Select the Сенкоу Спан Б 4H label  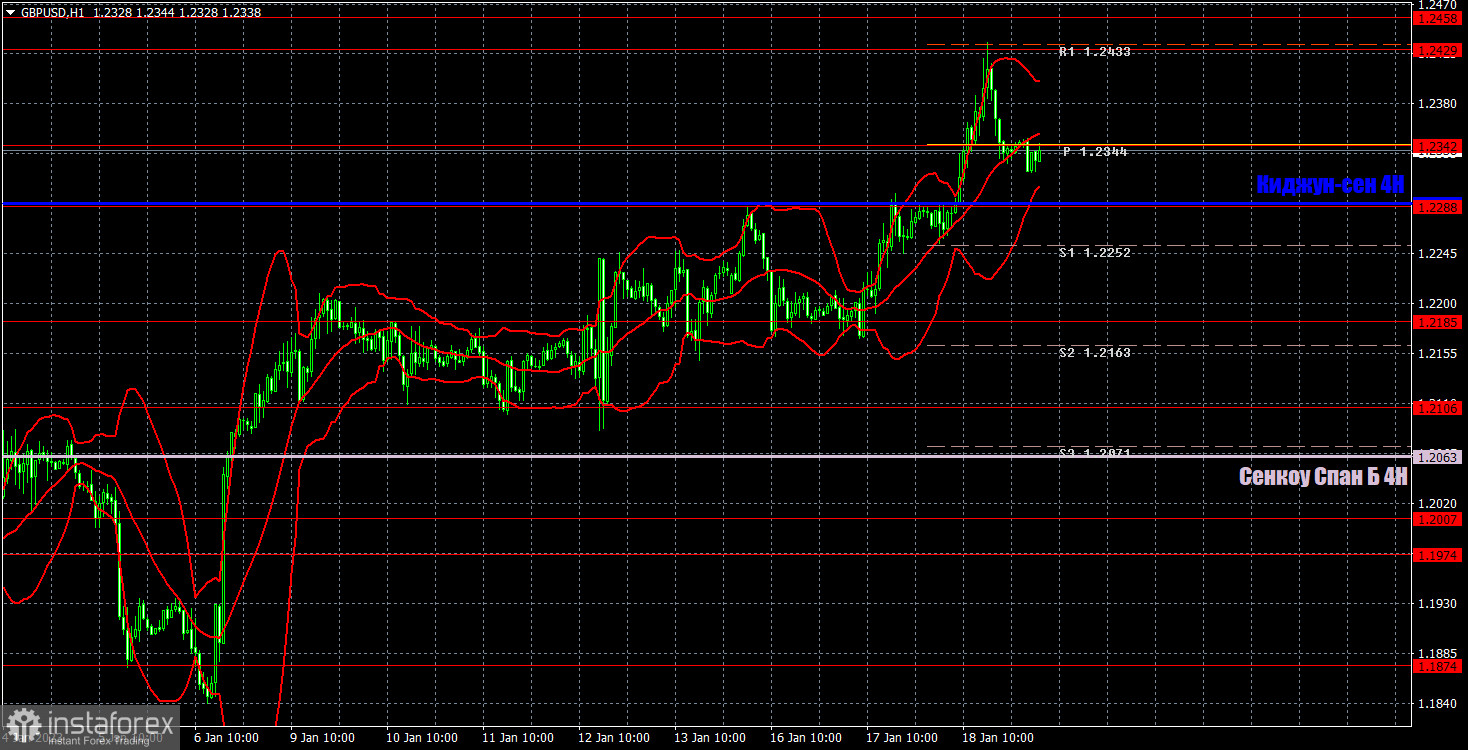point(1322,477)
